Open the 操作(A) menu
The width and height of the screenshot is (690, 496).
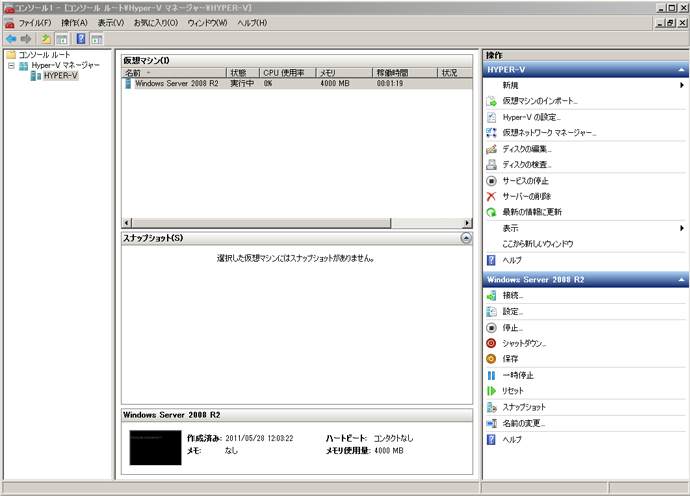point(74,23)
